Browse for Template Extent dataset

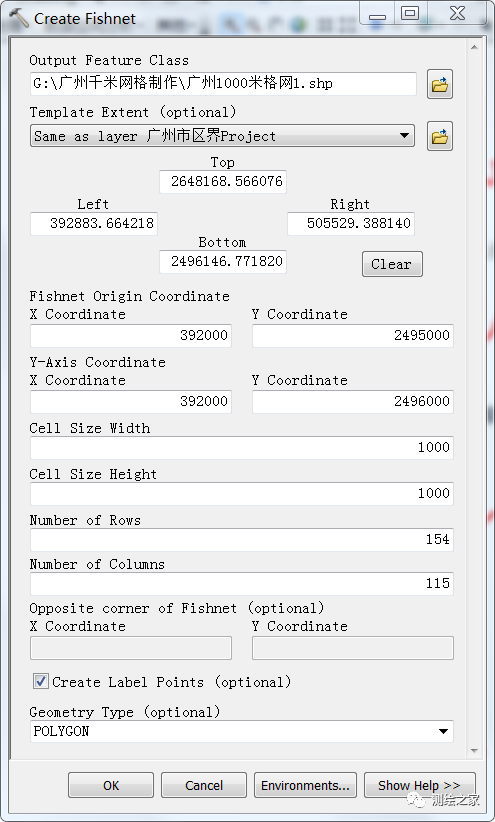[x=439, y=136]
